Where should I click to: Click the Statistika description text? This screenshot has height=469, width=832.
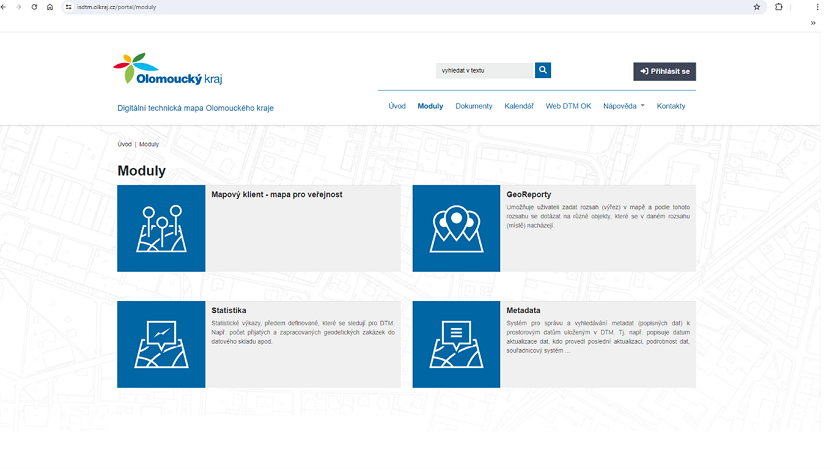[303, 332]
